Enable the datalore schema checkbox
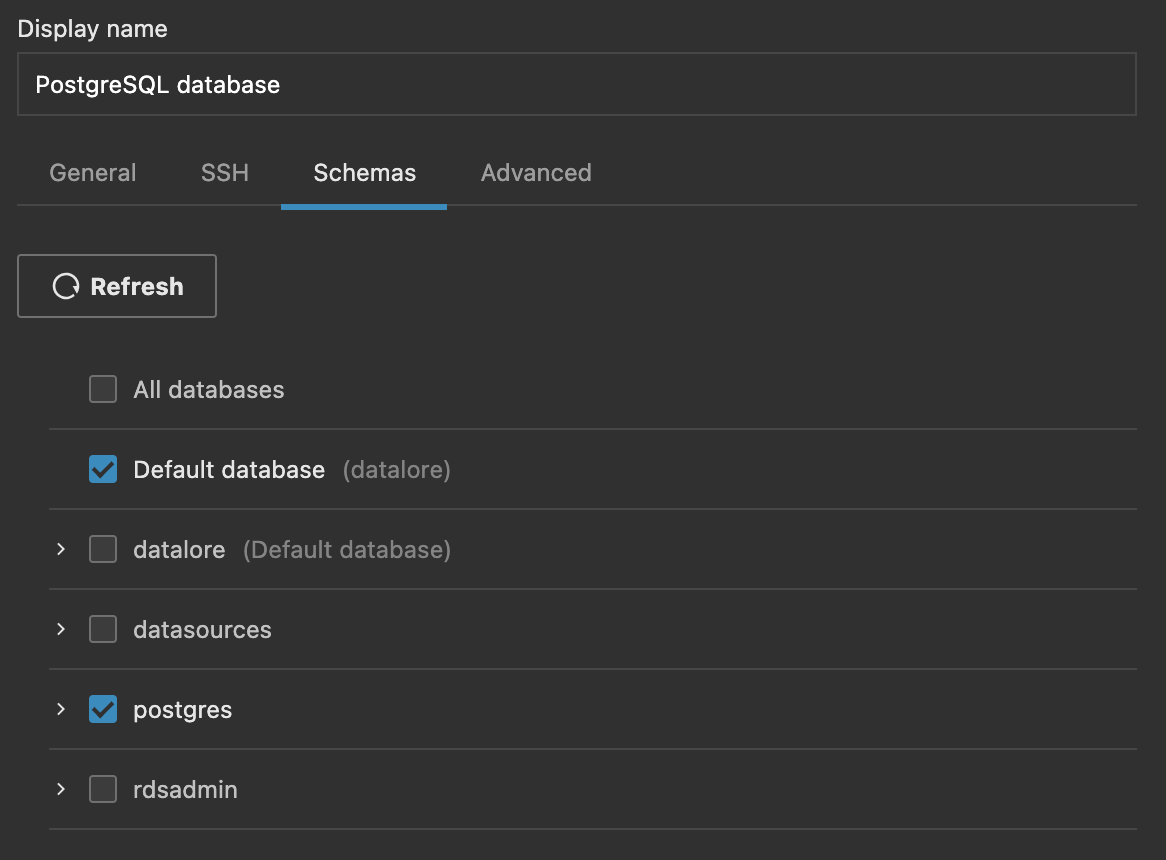The height and width of the screenshot is (860, 1166). point(102,549)
